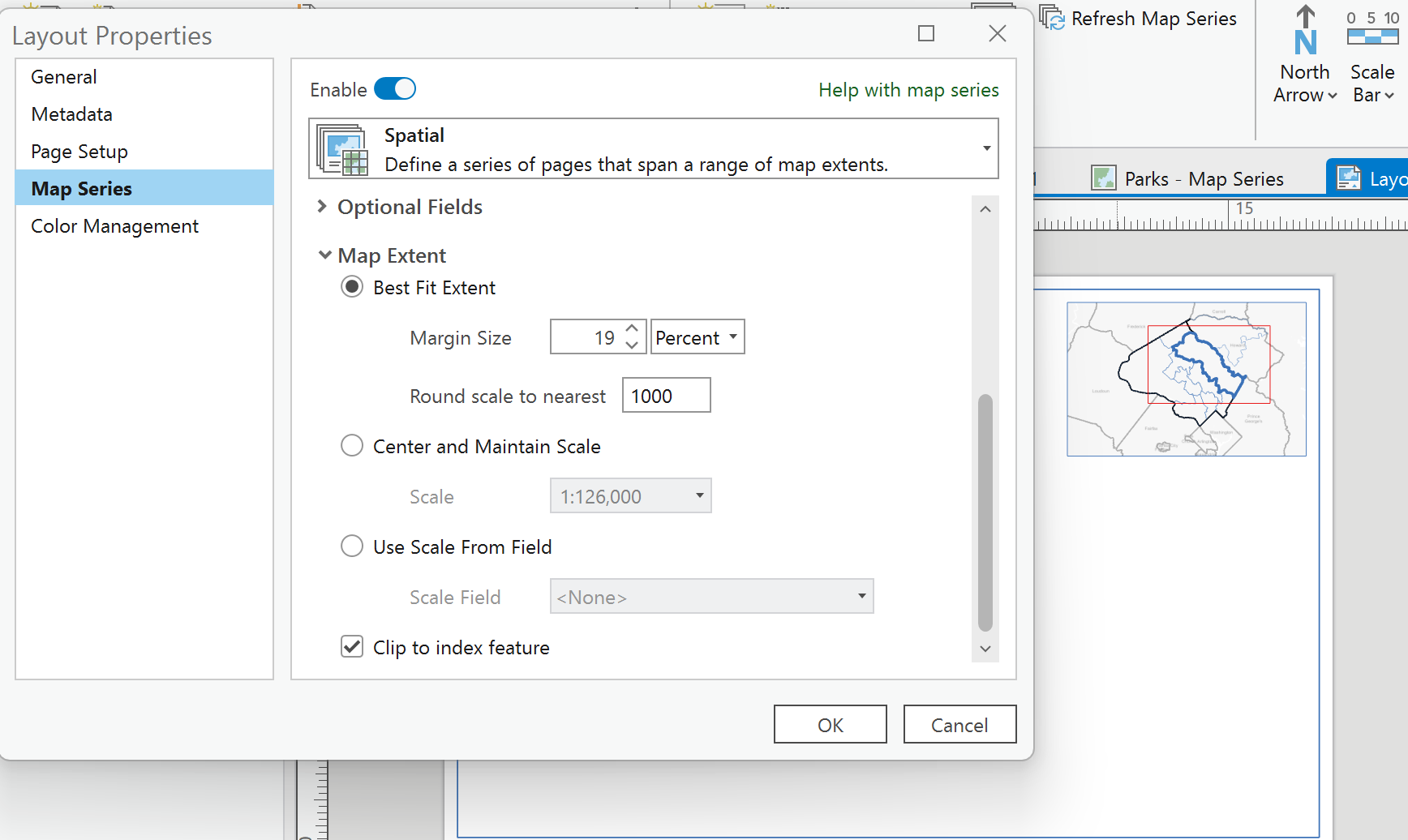Disable the Enable map series toggle

coord(395,89)
